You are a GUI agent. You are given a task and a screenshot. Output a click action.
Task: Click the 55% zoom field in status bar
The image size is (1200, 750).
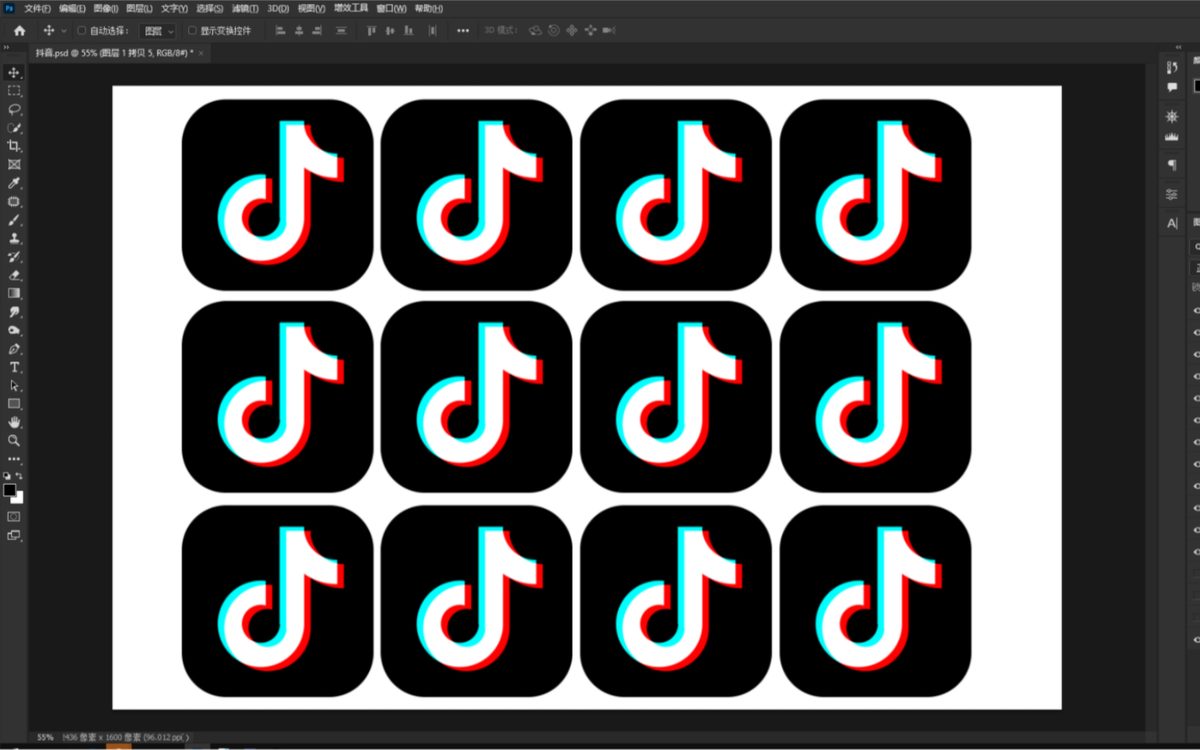tap(45, 737)
